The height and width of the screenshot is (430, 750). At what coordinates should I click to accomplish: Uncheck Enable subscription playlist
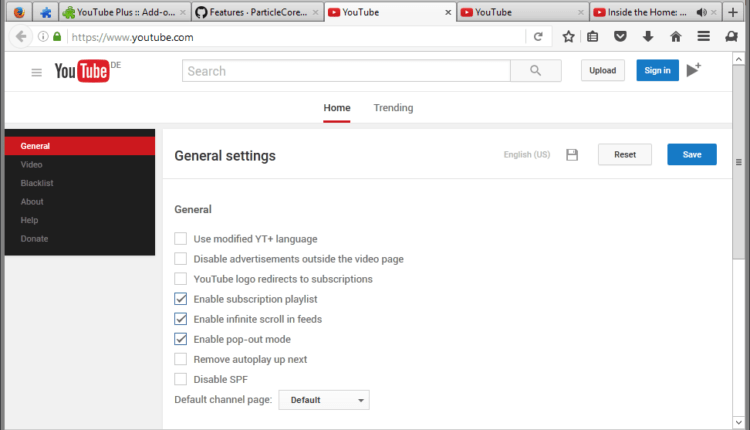coord(180,298)
